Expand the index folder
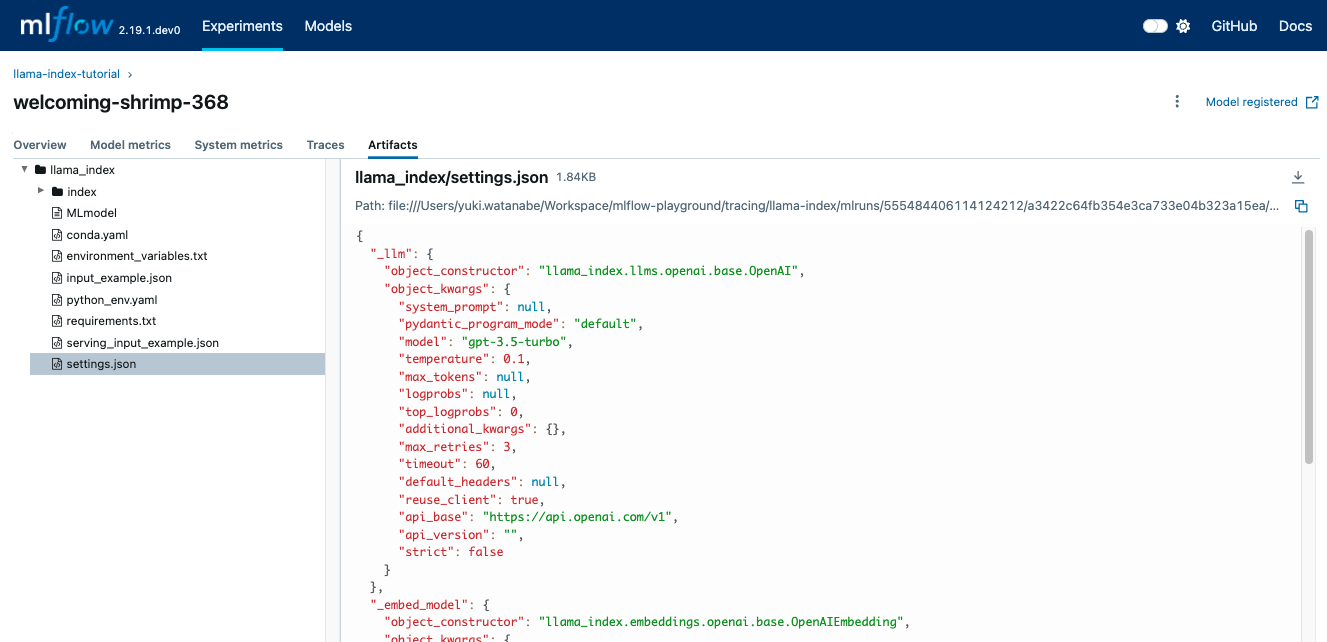 [41, 191]
